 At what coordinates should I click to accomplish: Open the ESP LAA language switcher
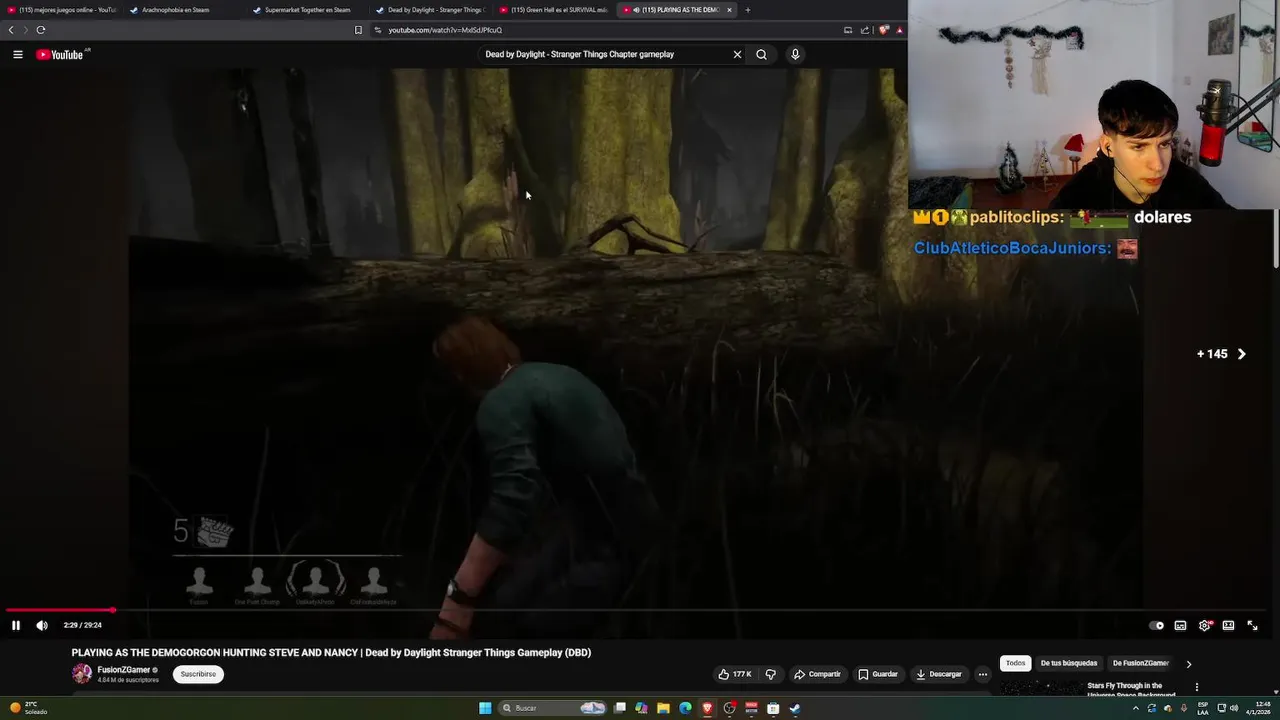point(1202,708)
